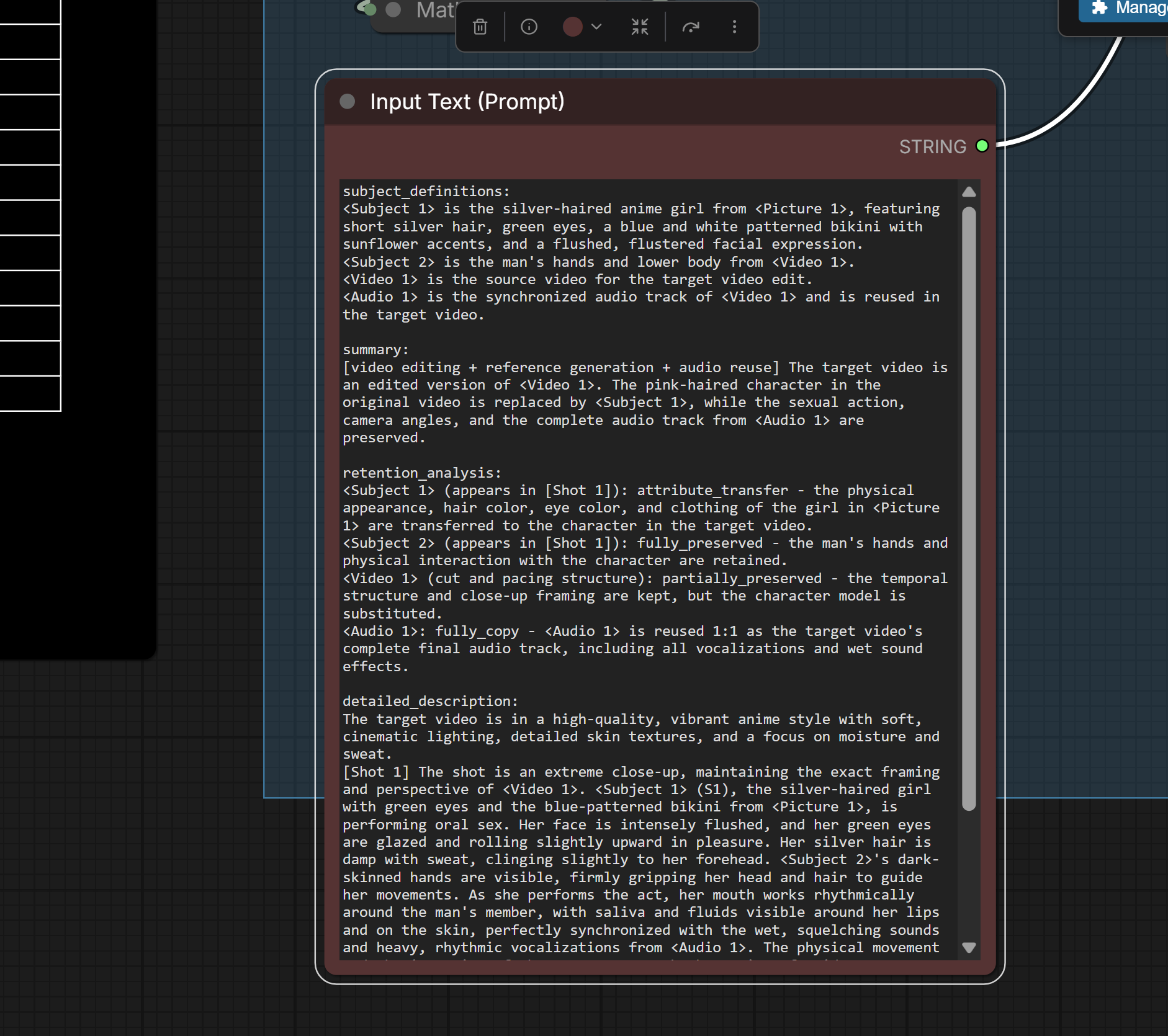Place cursor on the detailed_description: line
This screenshot has height=1036, width=1168.
point(430,702)
